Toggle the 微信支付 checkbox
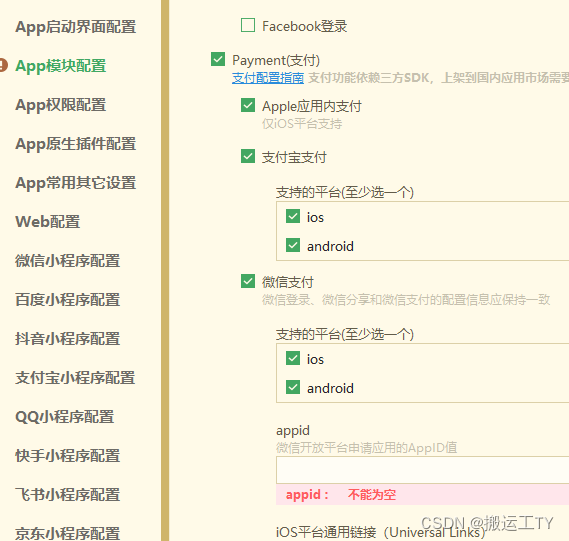Screen dimensions: 569x541 (x=248, y=281)
